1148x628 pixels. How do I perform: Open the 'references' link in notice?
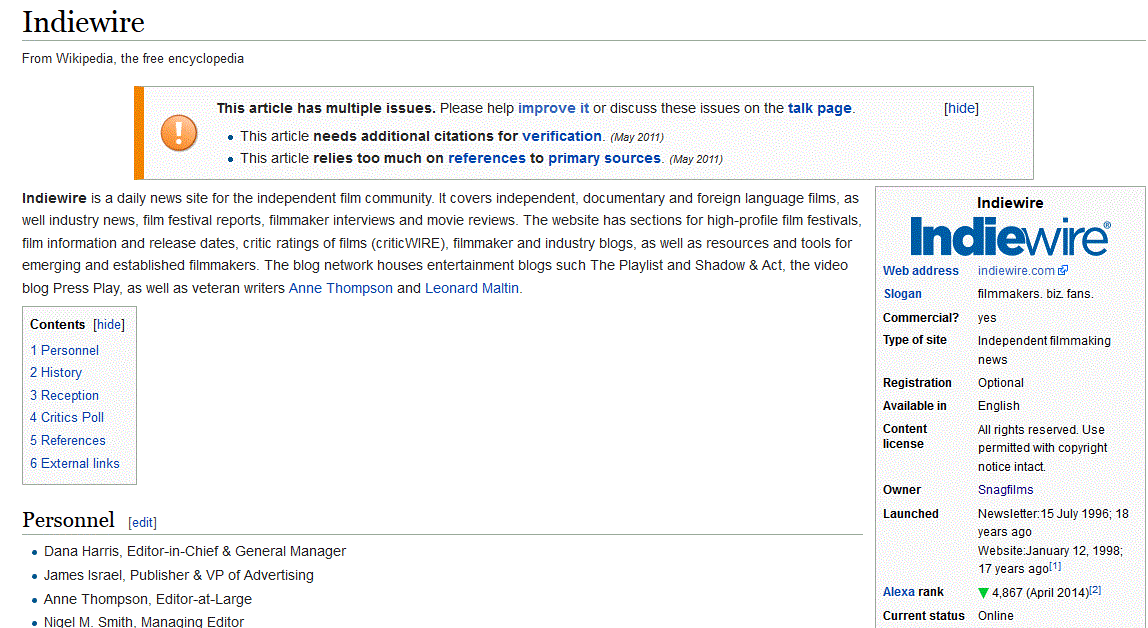point(487,158)
